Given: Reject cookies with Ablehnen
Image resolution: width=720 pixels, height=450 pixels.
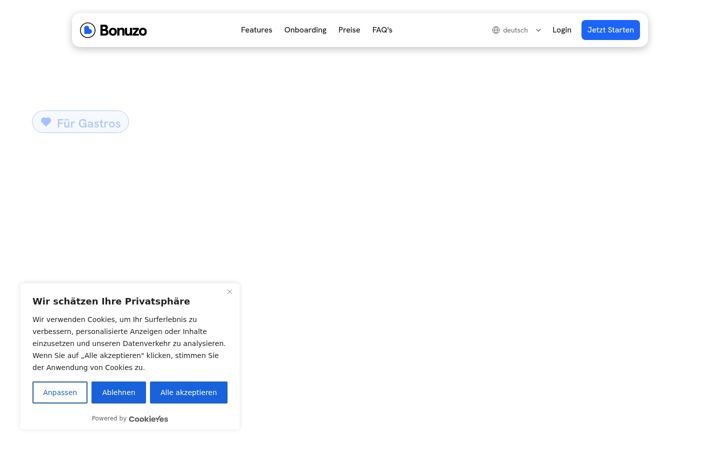Looking at the screenshot, I should coord(118,393).
